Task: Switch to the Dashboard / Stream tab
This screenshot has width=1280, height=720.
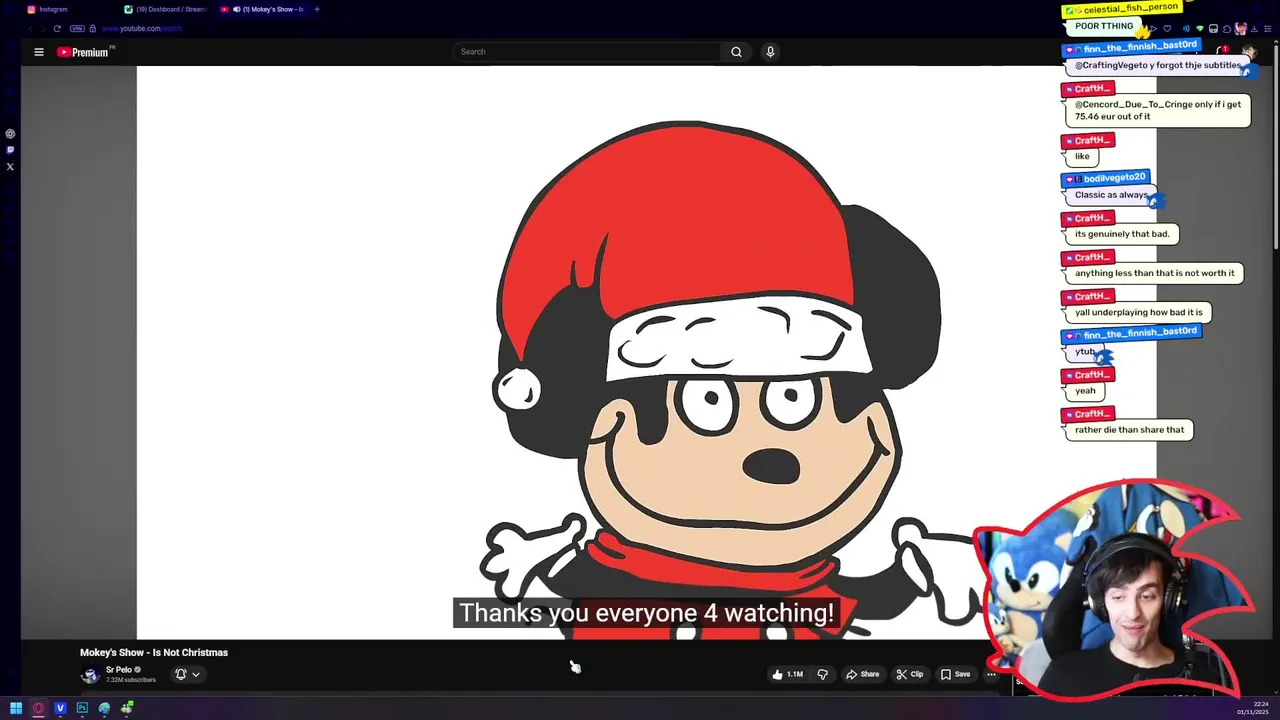Action: (165, 9)
